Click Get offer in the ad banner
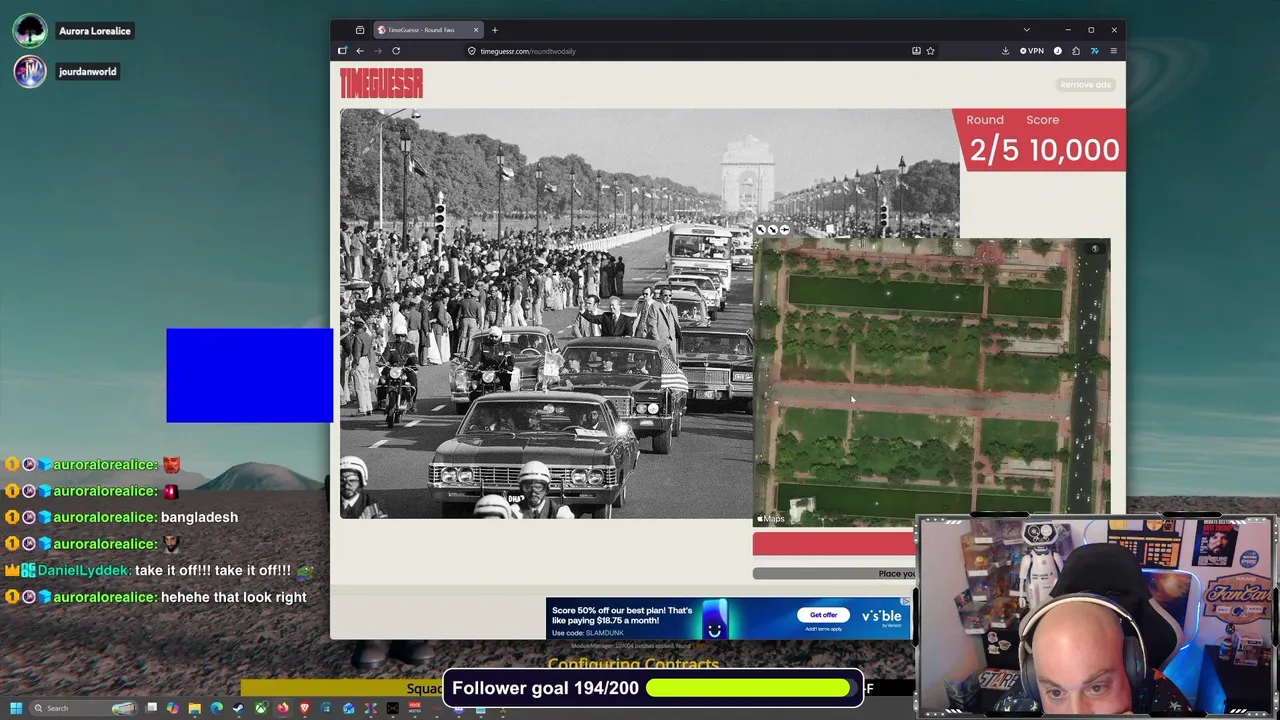The width and height of the screenshot is (1280, 720). point(823,615)
